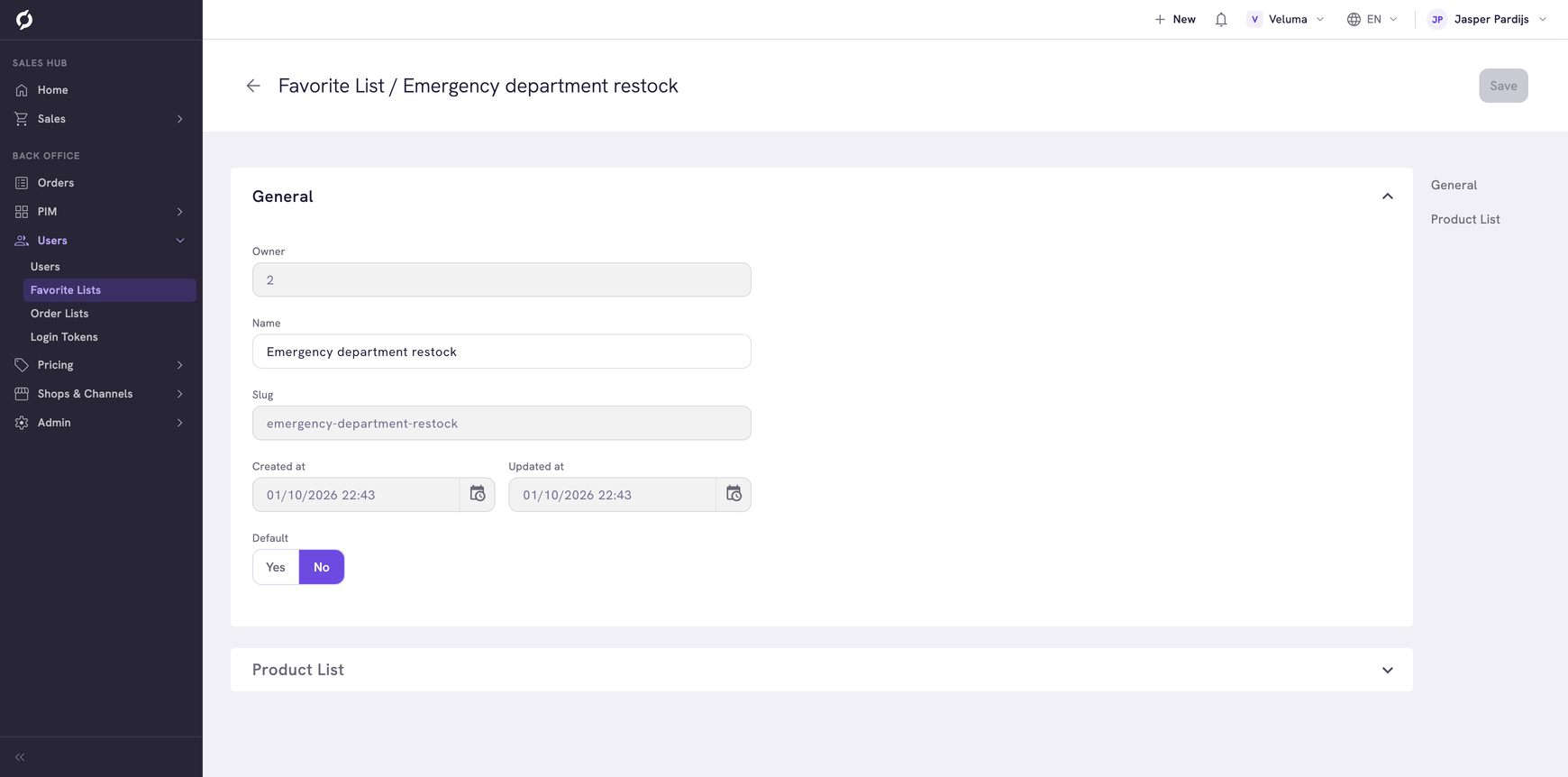Click the Owner field
Screen dimensions: 1568x777
point(502,279)
